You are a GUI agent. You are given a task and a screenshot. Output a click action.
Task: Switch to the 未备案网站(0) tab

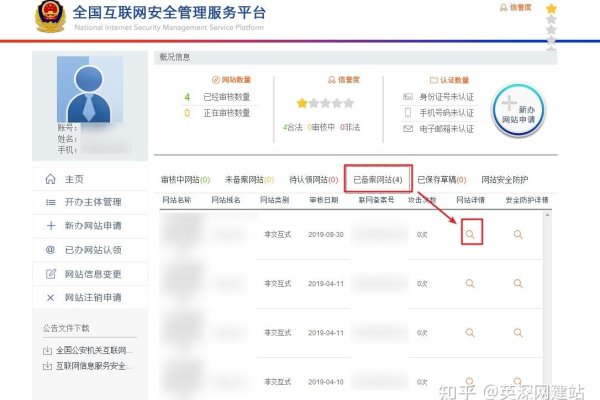point(249,180)
